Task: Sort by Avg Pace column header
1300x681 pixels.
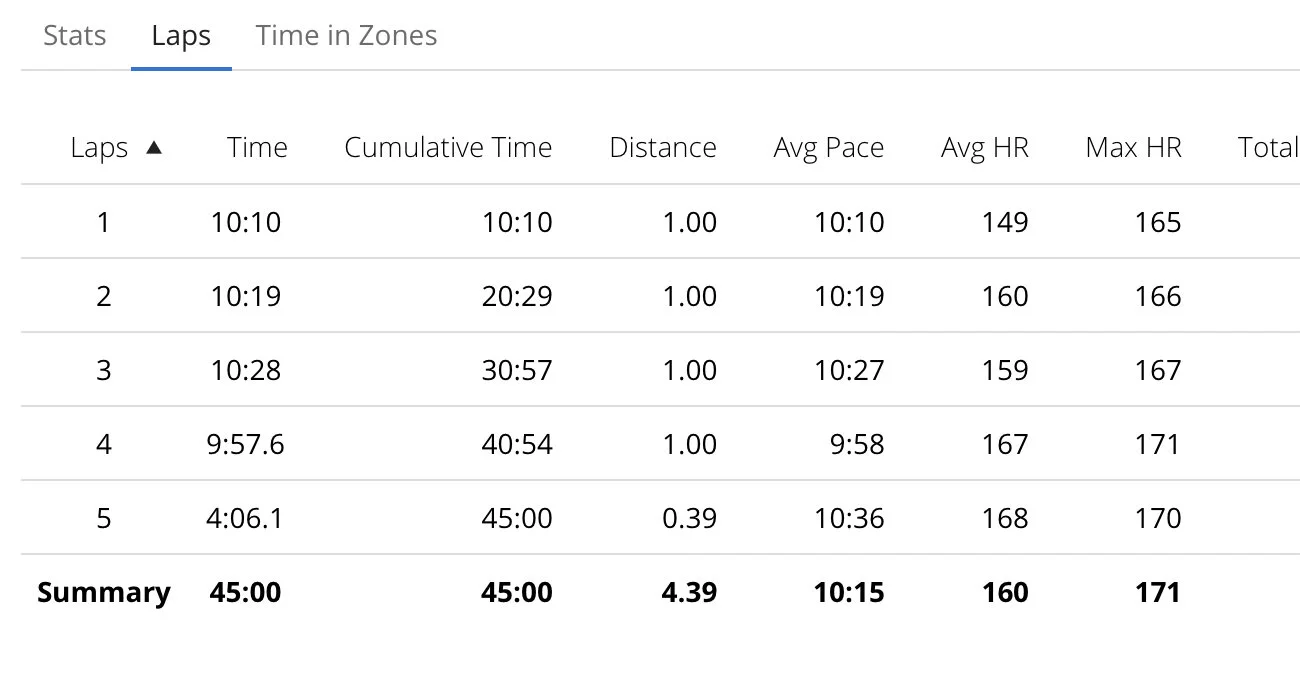Action: (829, 148)
